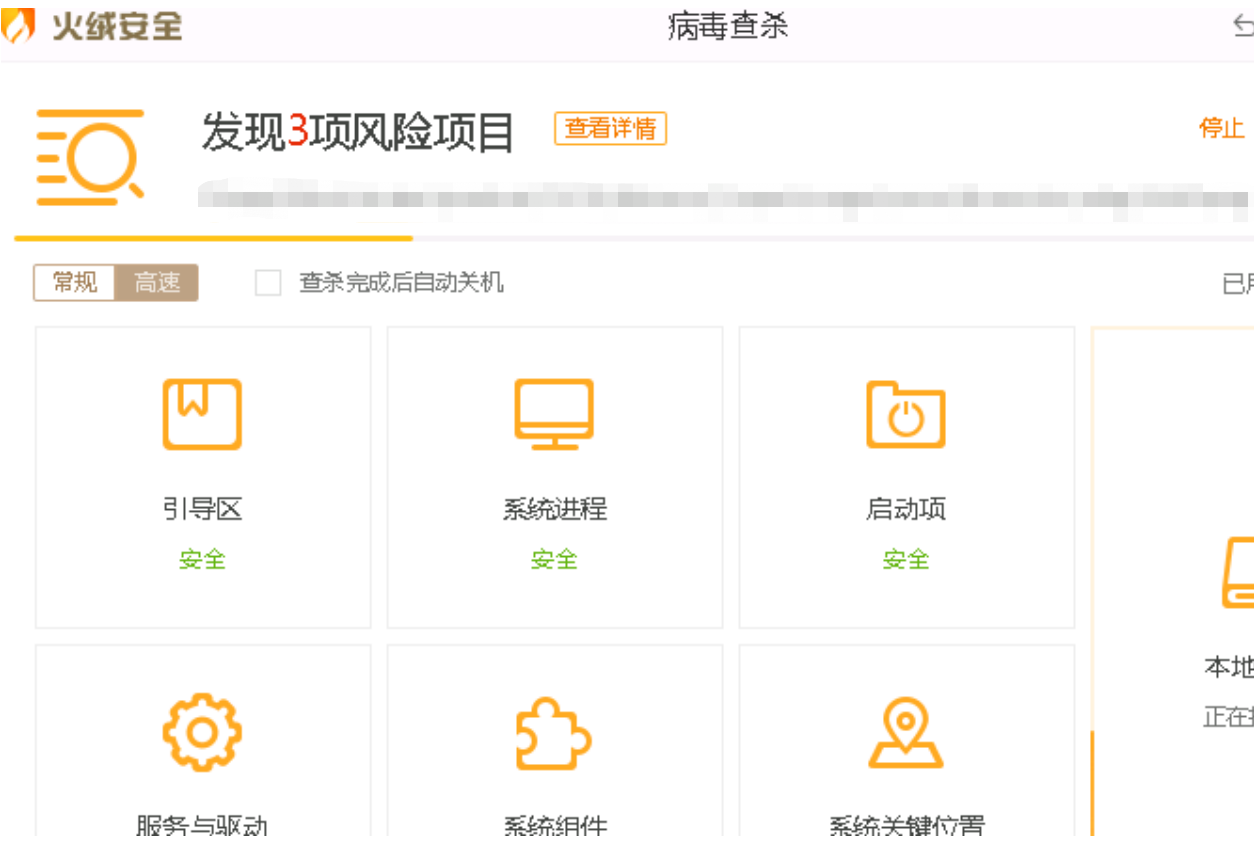Enable 查杀完成后自动关机 checkbox
Image resolution: width=1254 pixels, height=850 pixels.
268,283
